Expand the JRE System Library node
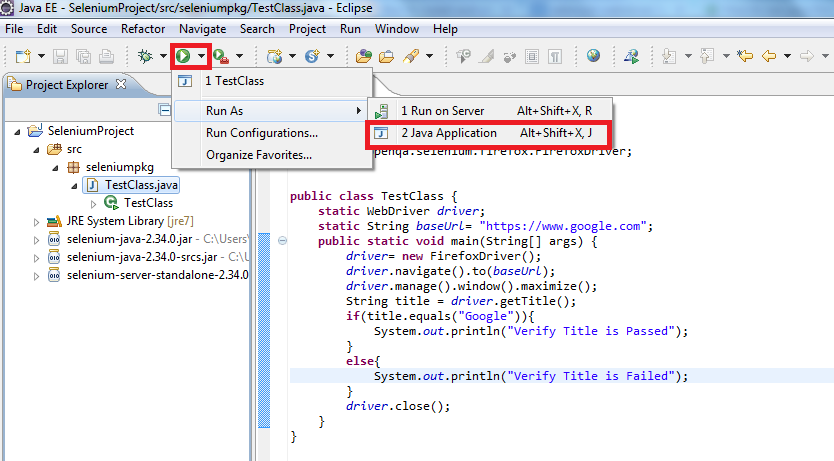Image resolution: width=834 pixels, height=461 pixels. [36, 222]
